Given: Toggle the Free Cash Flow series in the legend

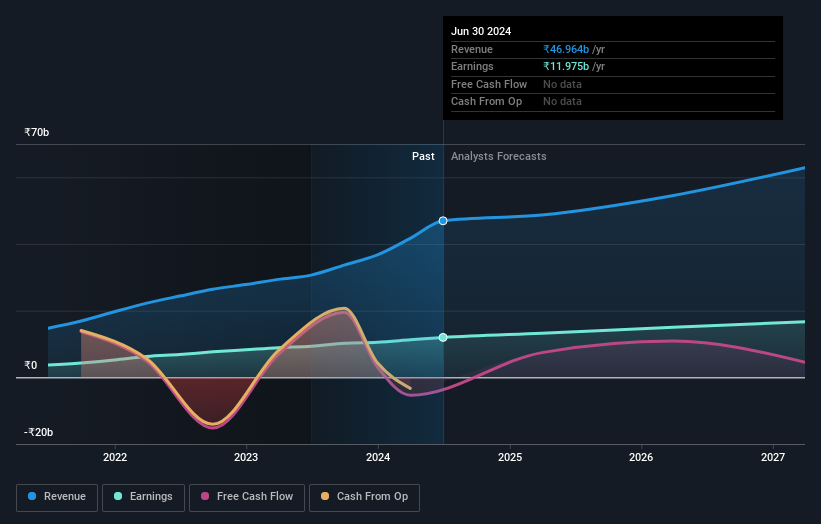Looking at the screenshot, I should (x=247, y=497).
